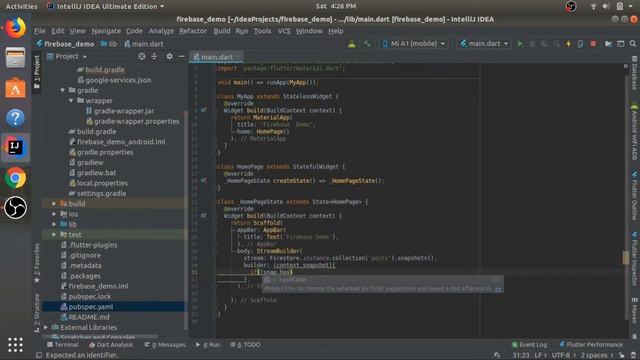Open the File menu

click(40, 31)
